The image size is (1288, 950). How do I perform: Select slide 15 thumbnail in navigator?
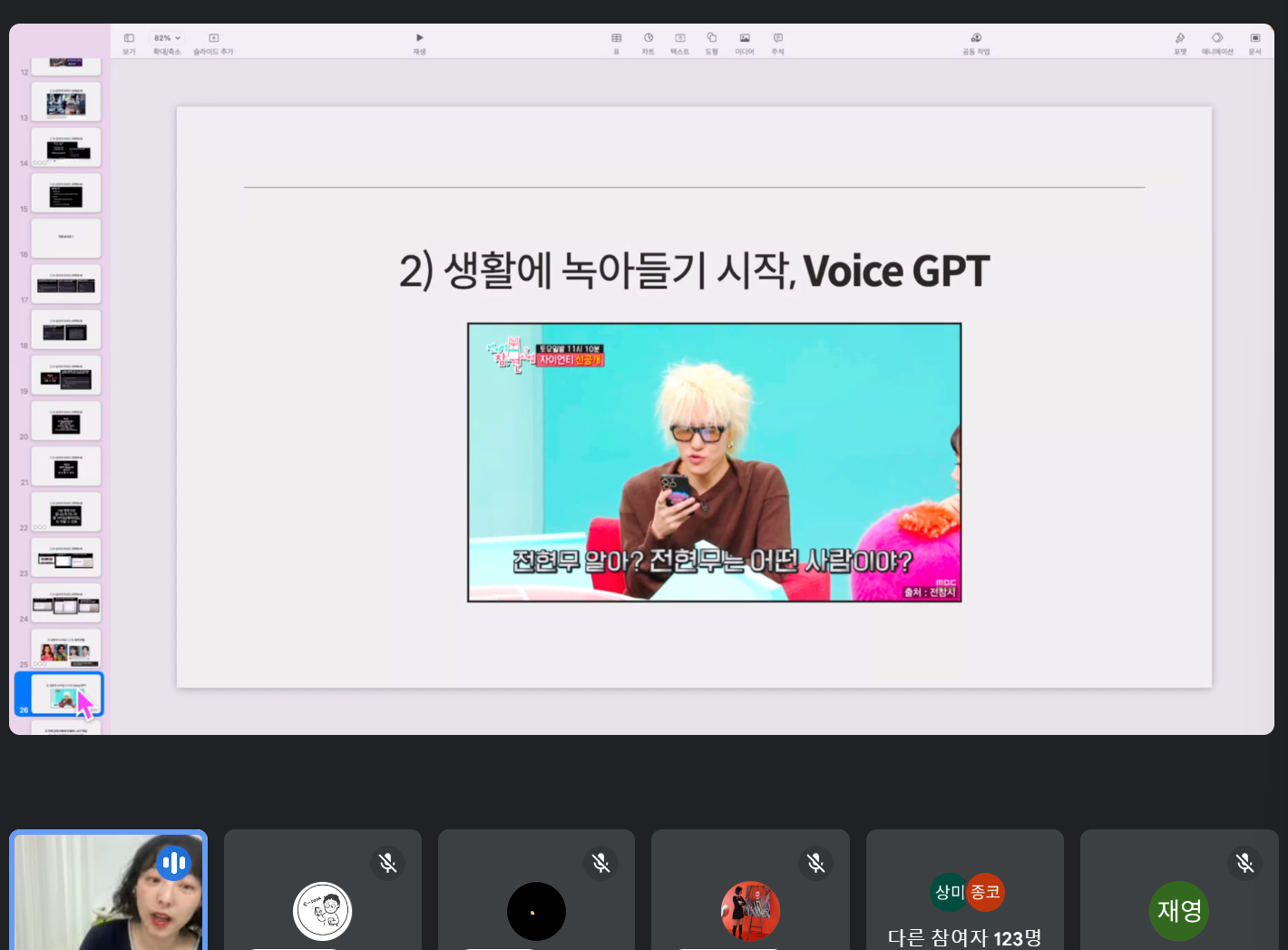66,192
